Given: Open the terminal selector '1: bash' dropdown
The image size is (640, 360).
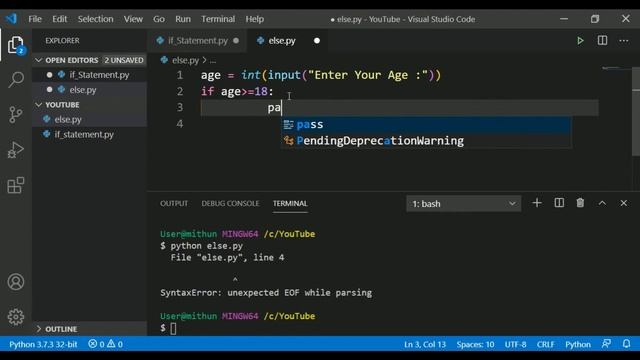Looking at the screenshot, I should (x=463, y=203).
